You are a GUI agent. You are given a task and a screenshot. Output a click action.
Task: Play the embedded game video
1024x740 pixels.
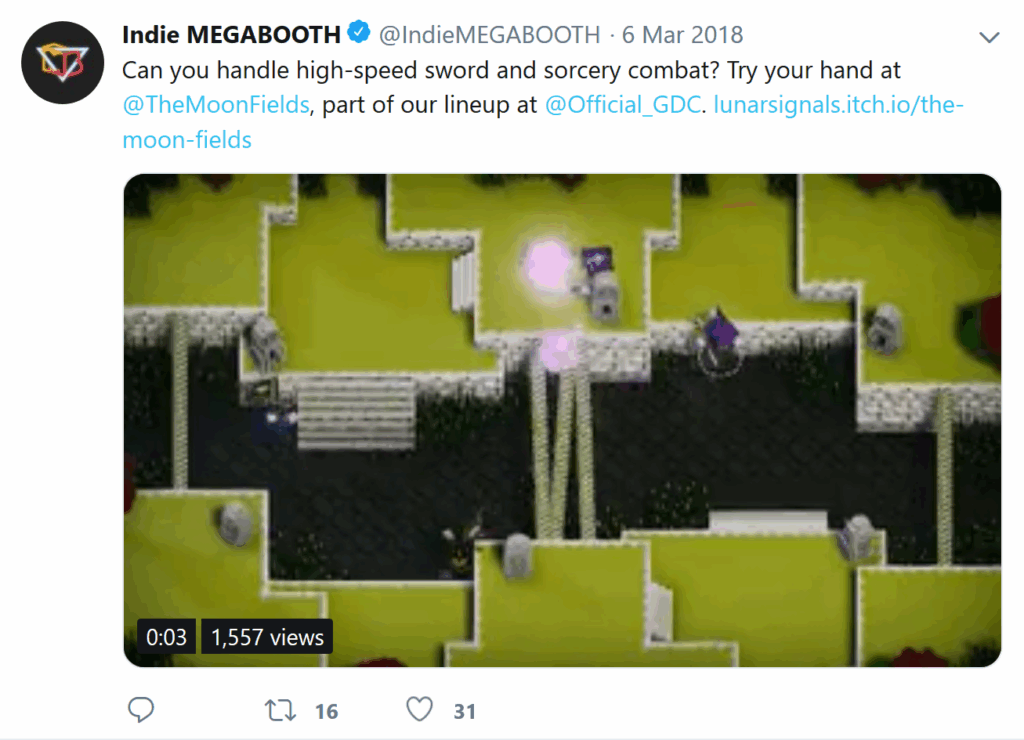[562, 420]
